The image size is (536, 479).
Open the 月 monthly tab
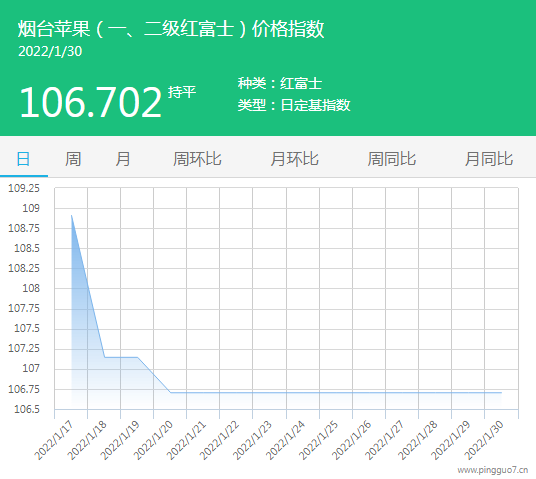123,159
